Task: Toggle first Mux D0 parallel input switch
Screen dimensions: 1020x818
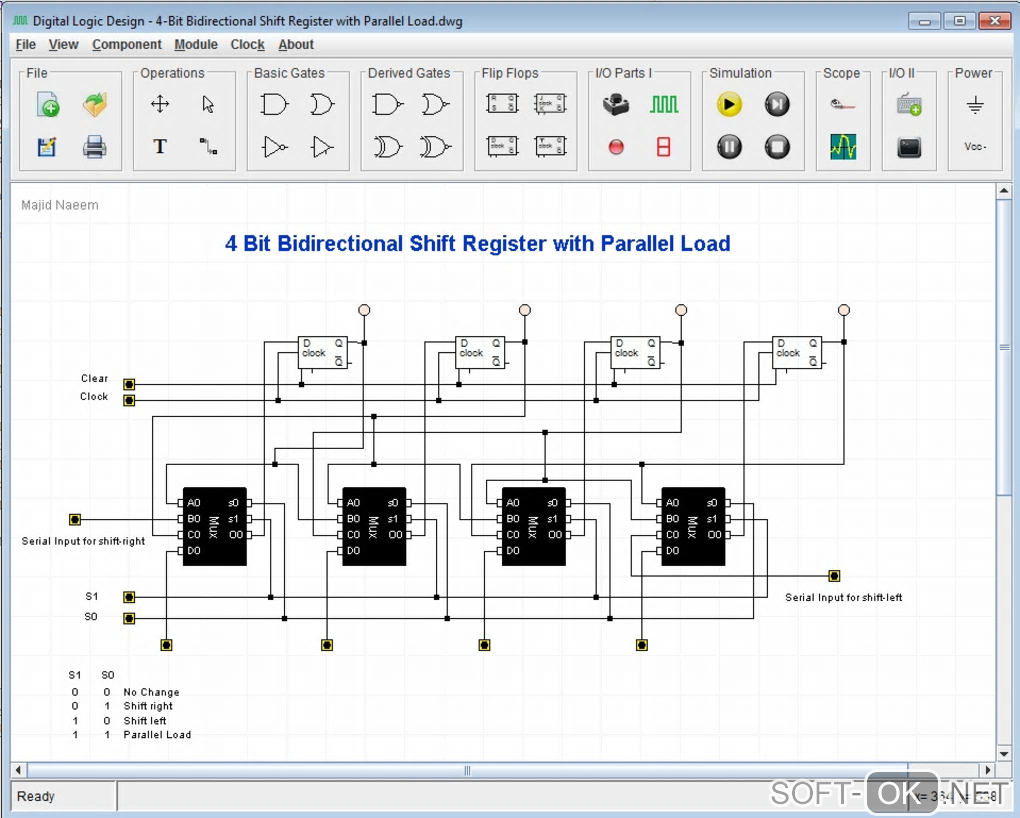Action: (166, 645)
